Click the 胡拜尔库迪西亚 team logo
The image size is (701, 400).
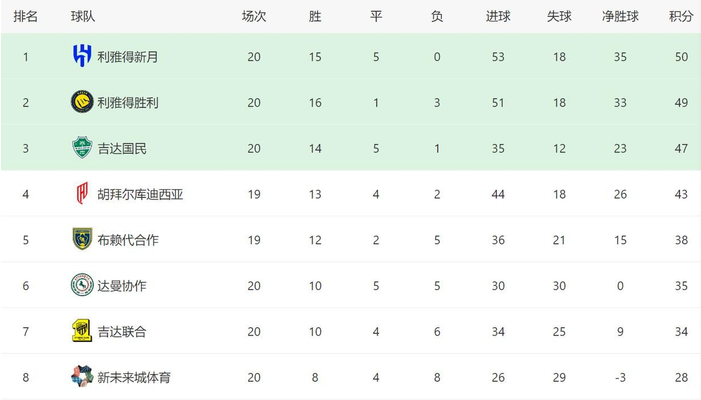(x=82, y=194)
